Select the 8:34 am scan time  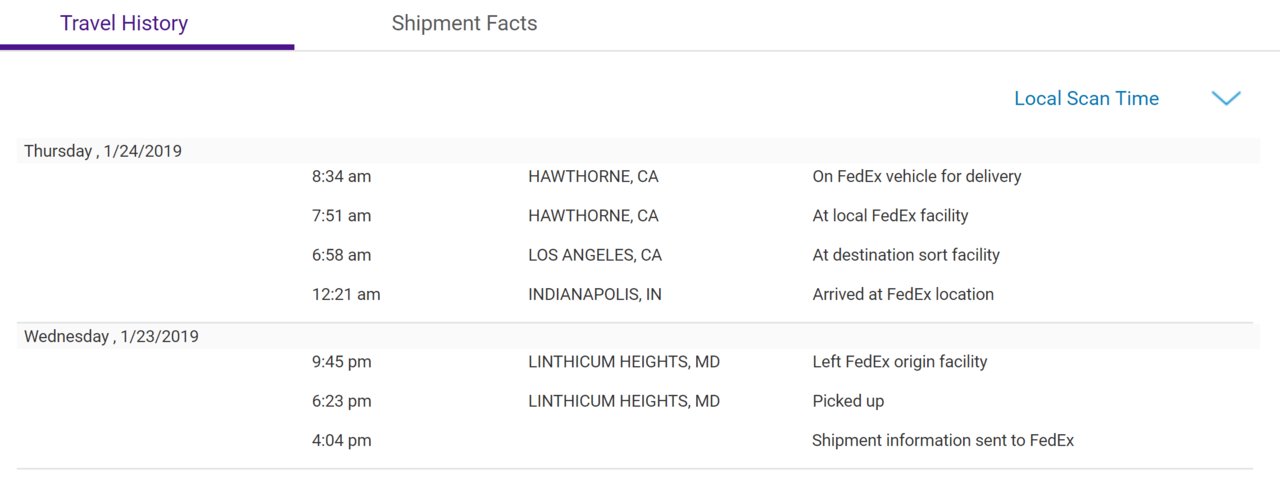341,176
